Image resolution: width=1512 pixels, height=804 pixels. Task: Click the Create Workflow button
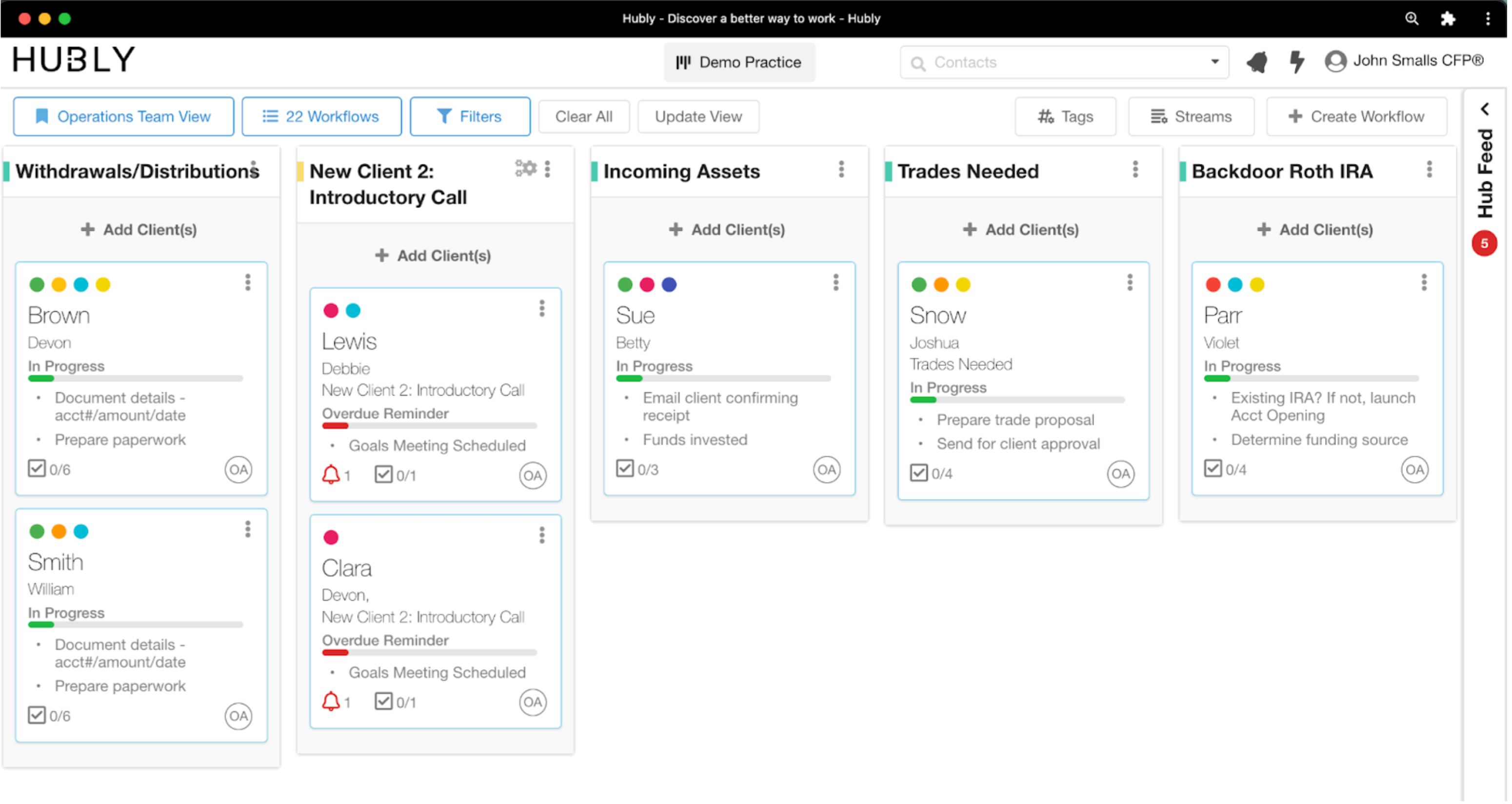1356,116
